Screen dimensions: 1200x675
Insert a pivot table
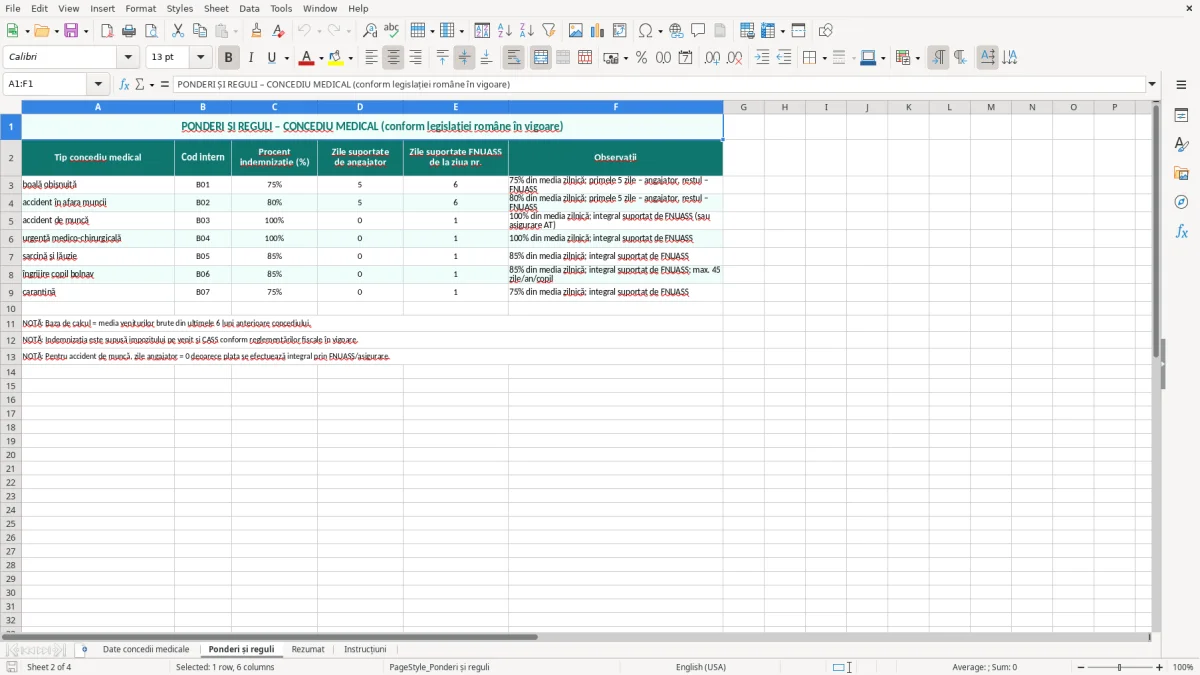click(x=620, y=30)
